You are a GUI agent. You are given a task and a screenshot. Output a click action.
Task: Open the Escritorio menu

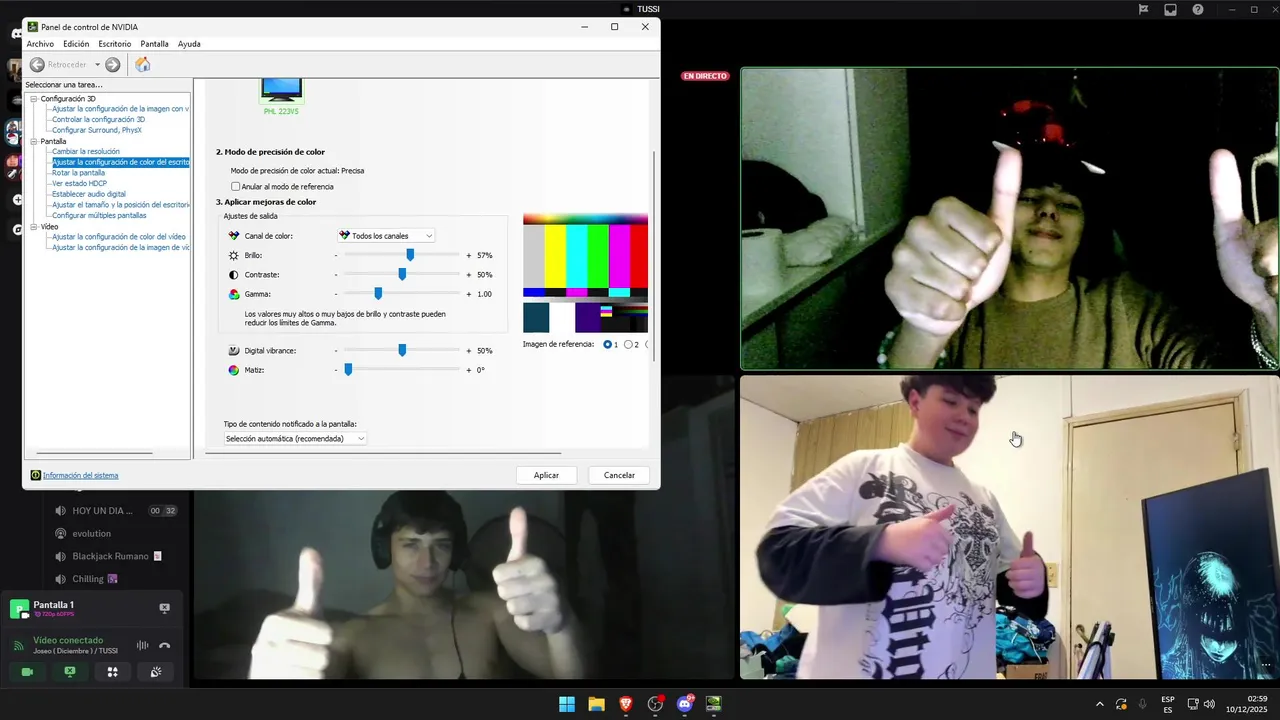coord(115,44)
